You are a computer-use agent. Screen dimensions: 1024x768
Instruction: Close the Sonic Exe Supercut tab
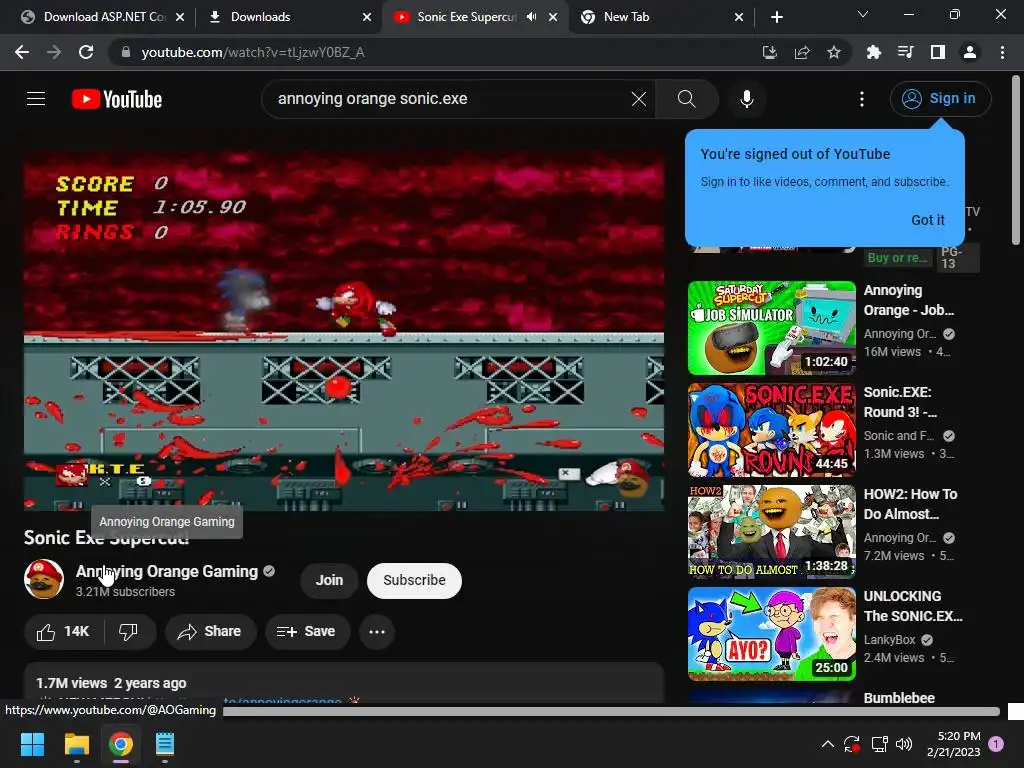553,17
